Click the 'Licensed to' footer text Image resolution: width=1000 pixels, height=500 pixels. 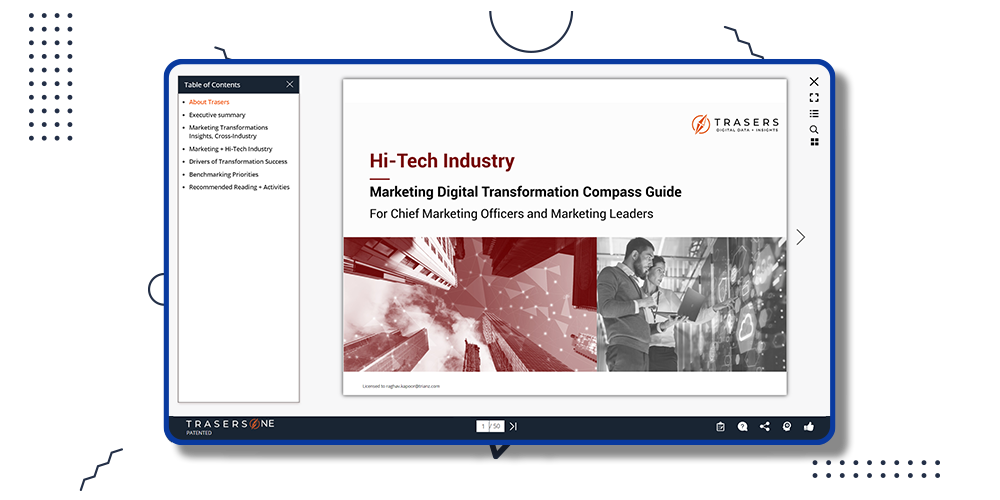401,386
